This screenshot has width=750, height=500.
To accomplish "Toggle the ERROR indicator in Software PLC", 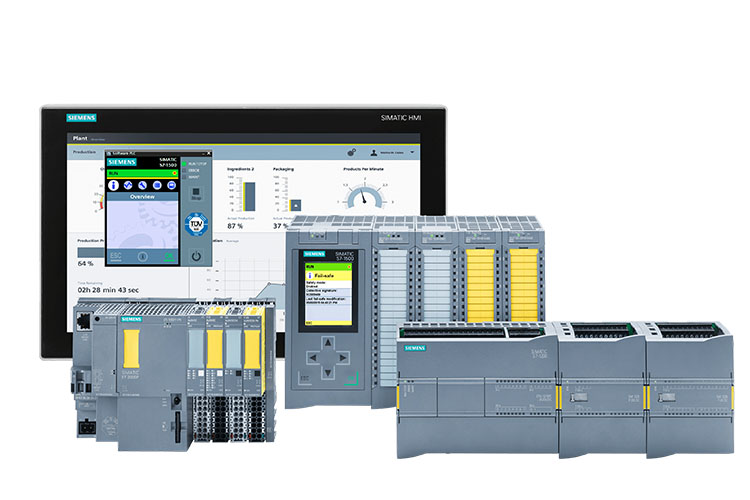I will click(184, 170).
